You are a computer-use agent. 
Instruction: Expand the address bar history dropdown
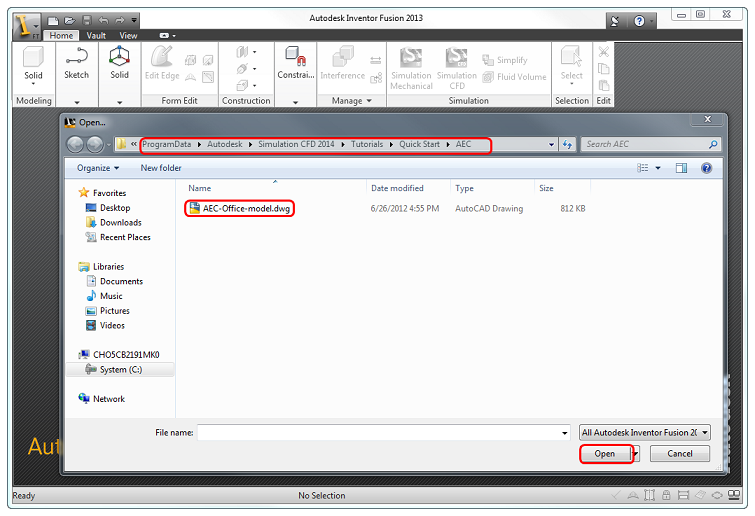click(551, 144)
